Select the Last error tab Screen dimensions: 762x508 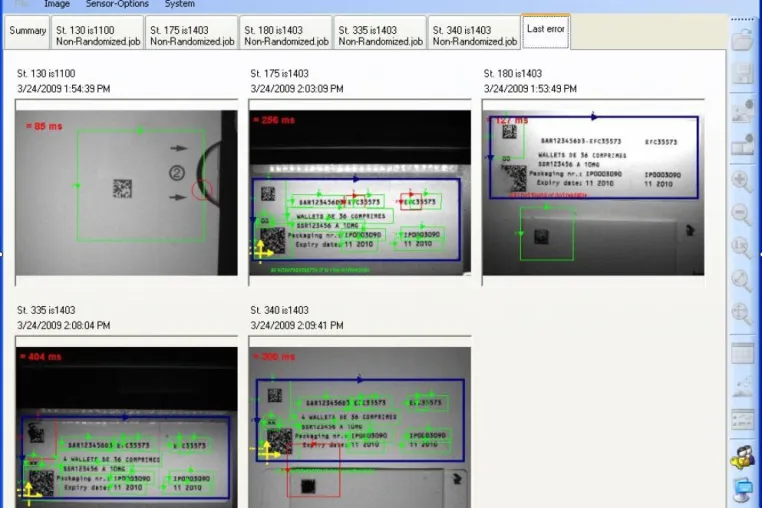point(546,31)
